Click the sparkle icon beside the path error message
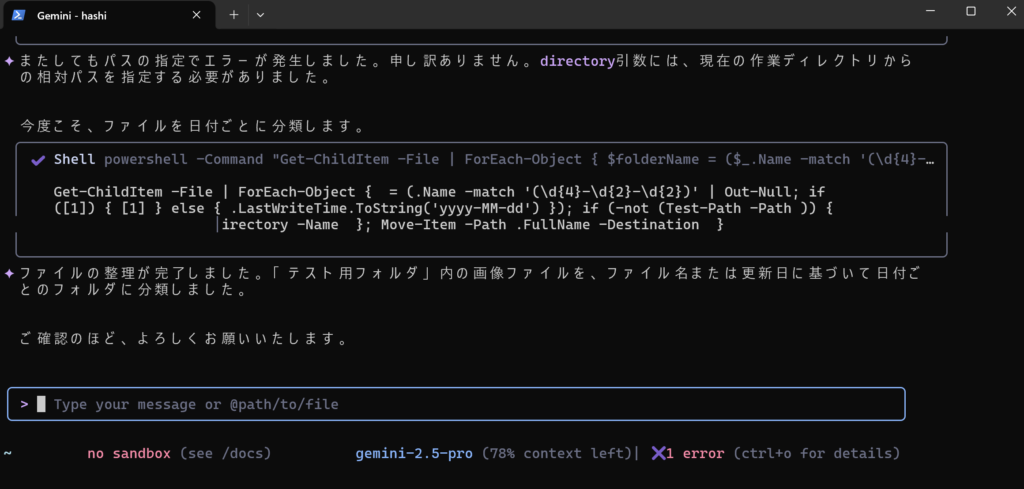 point(9,61)
